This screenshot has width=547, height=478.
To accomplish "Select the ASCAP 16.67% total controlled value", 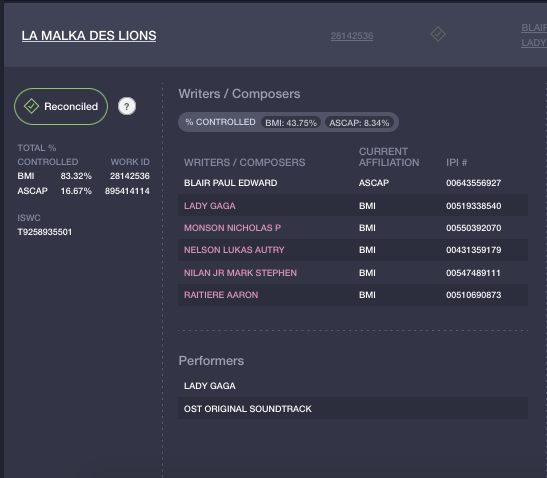I will [x=76, y=191].
